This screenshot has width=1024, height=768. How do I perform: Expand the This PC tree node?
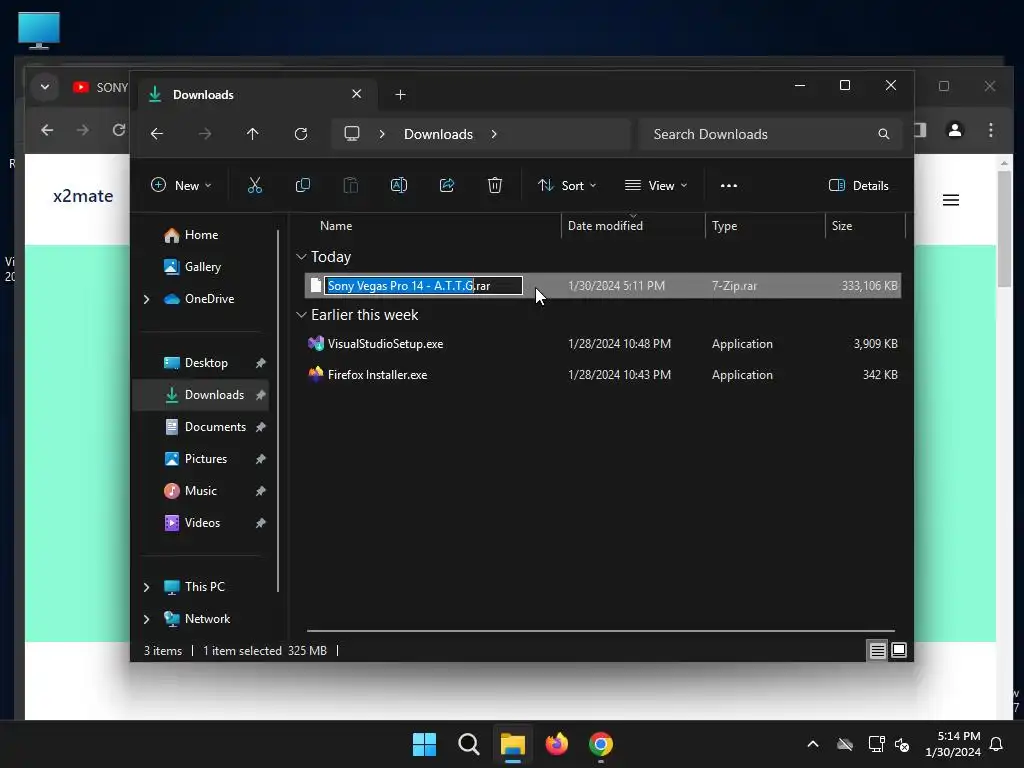point(146,587)
